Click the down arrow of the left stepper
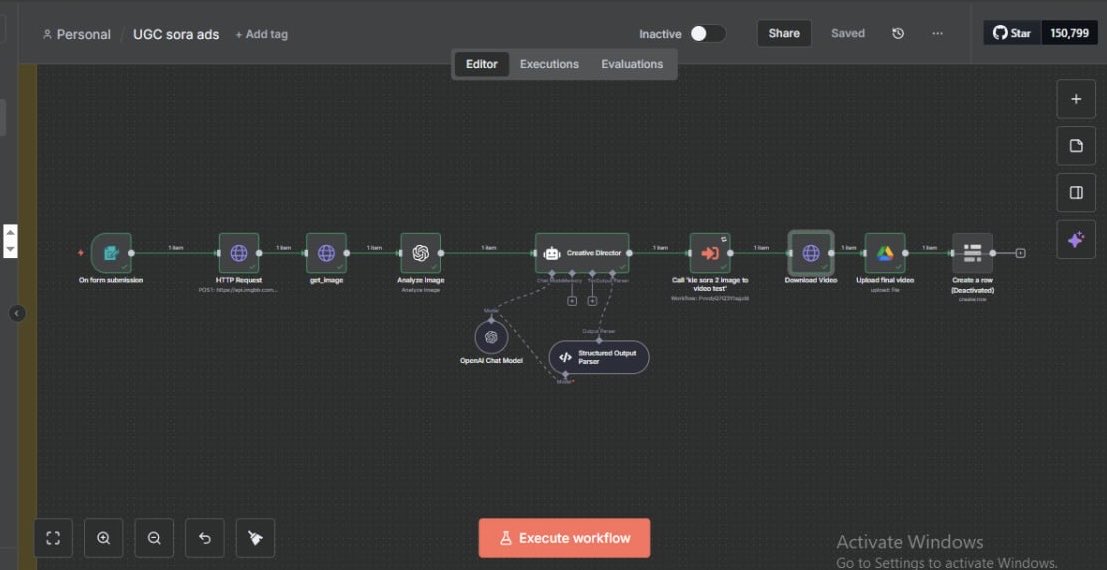The image size is (1107, 570). (11, 249)
